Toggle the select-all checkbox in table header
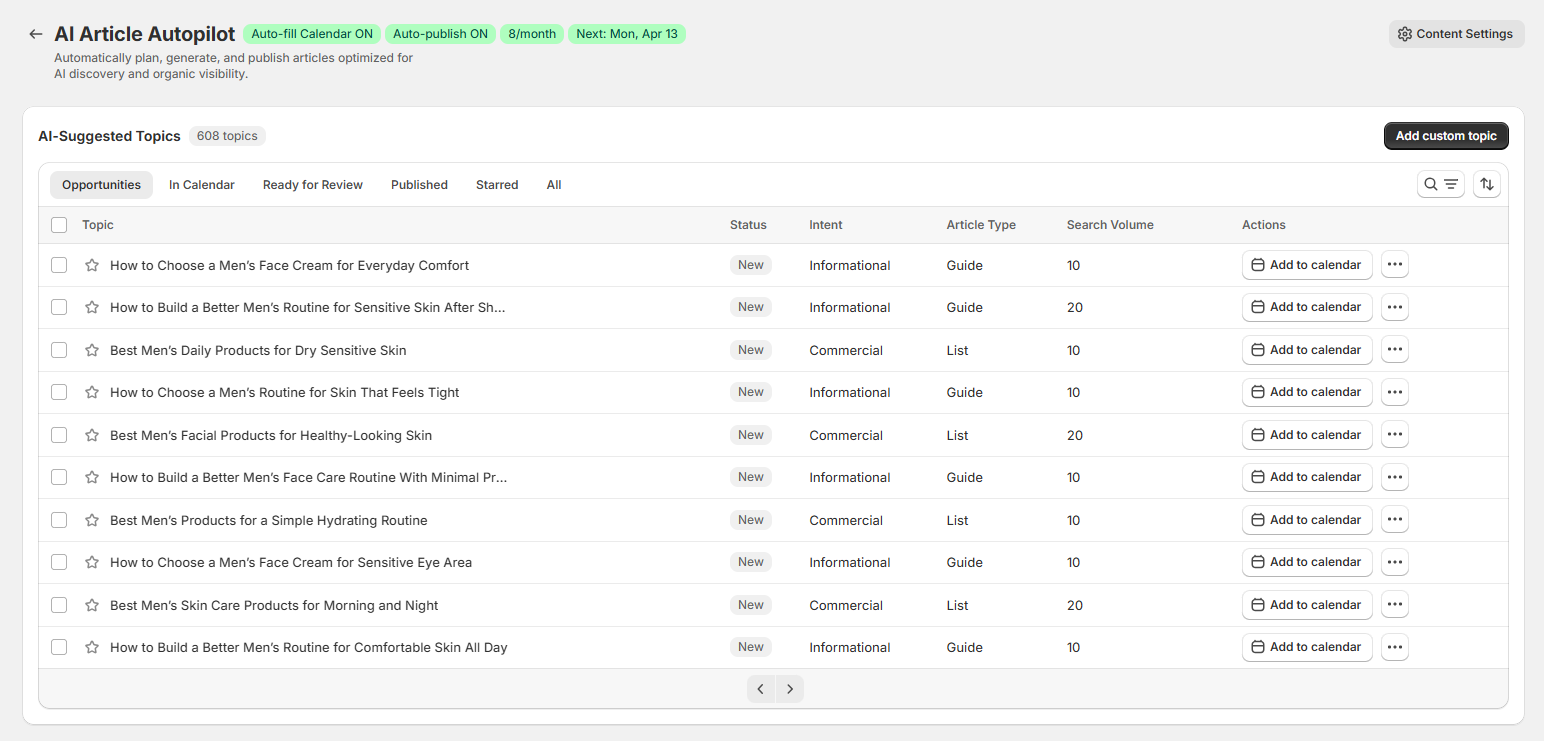This screenshot has width=1544, height=741. [x=59, y=225]
